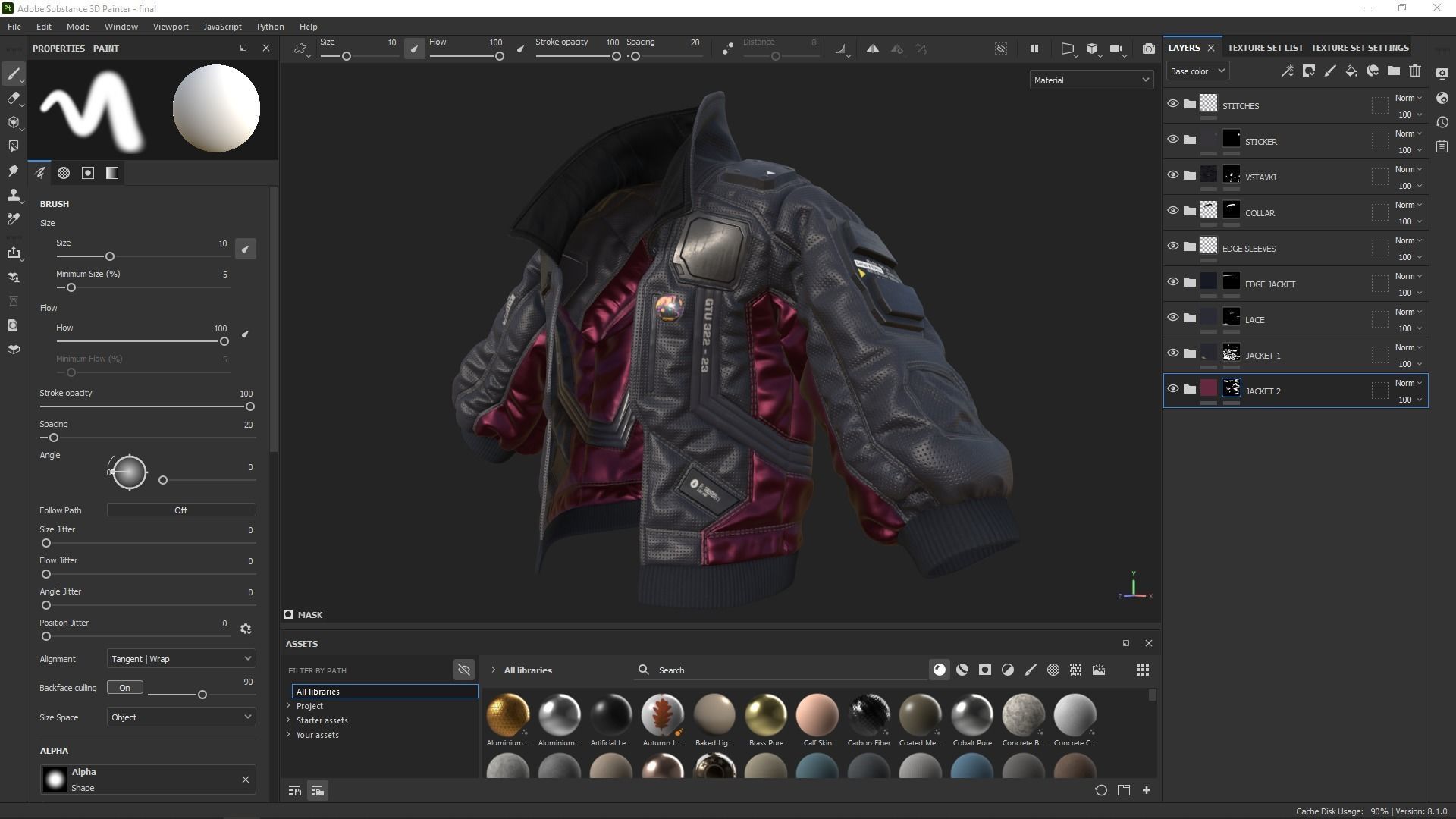The height and width of the screenshot is (819, 1456).
Task: Delete the selected layer
Action: (x=1415, y=71)
